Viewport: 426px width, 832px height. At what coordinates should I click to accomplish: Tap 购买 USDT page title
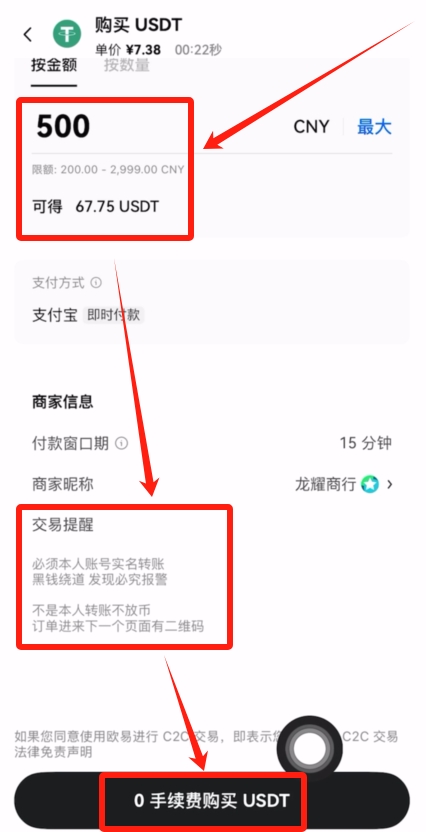pyautogui.click(x=138, y=24)
